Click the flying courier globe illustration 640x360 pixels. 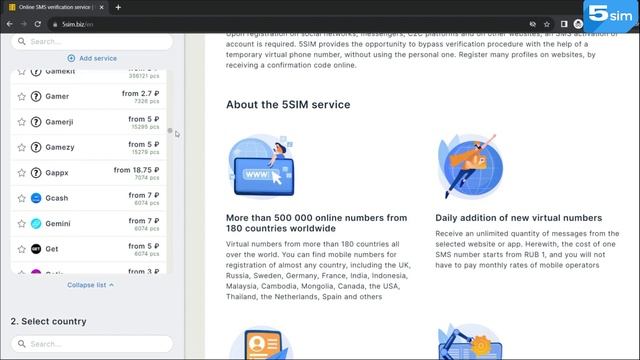(470, 166)
